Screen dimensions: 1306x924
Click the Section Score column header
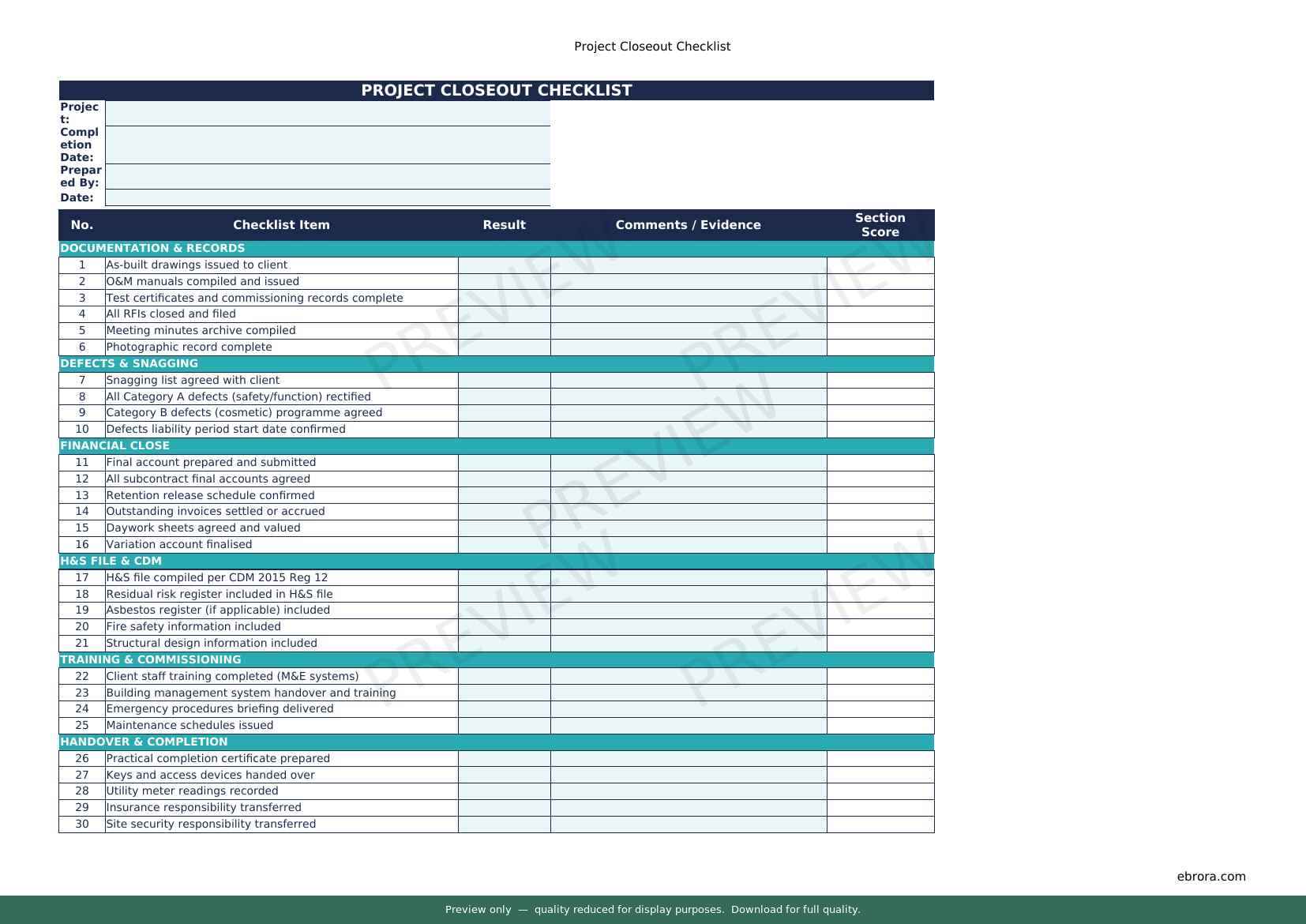(x=880, y=225)
